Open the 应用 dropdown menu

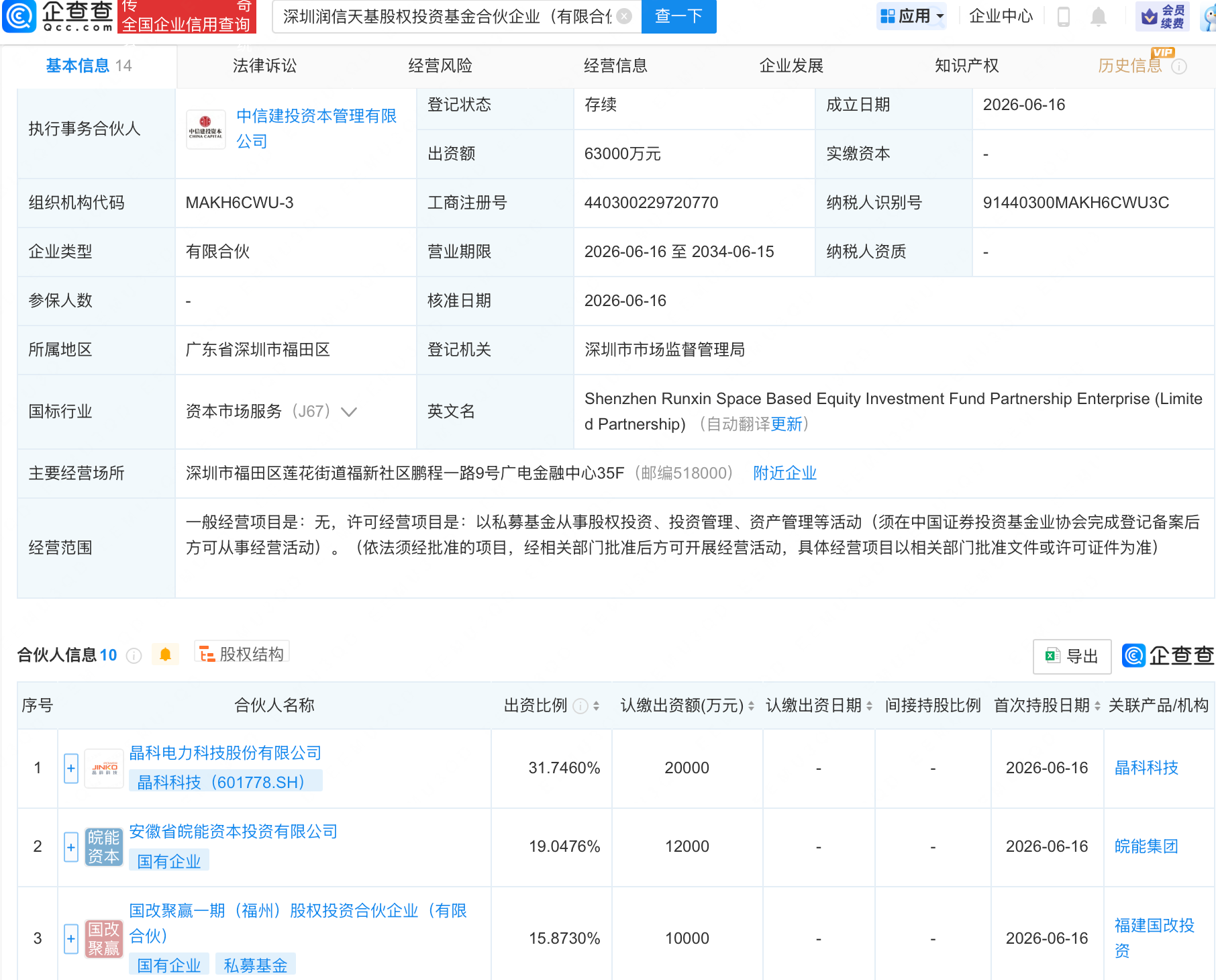point(912,16)
